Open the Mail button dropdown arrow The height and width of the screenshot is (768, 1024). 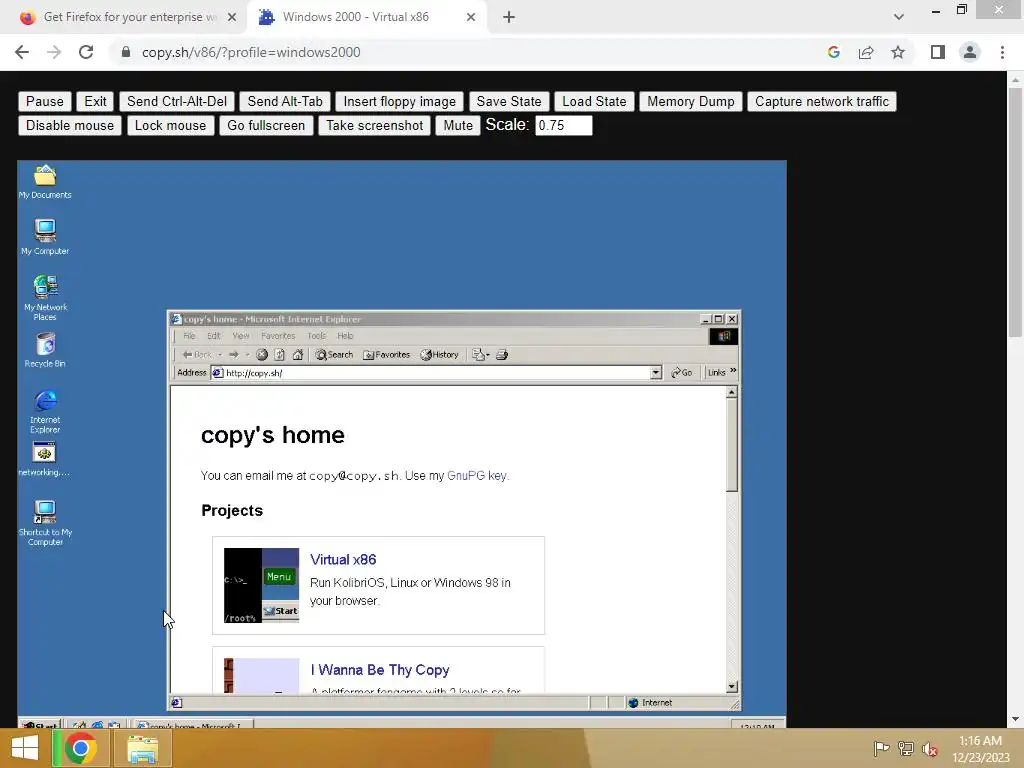[488, 355]
